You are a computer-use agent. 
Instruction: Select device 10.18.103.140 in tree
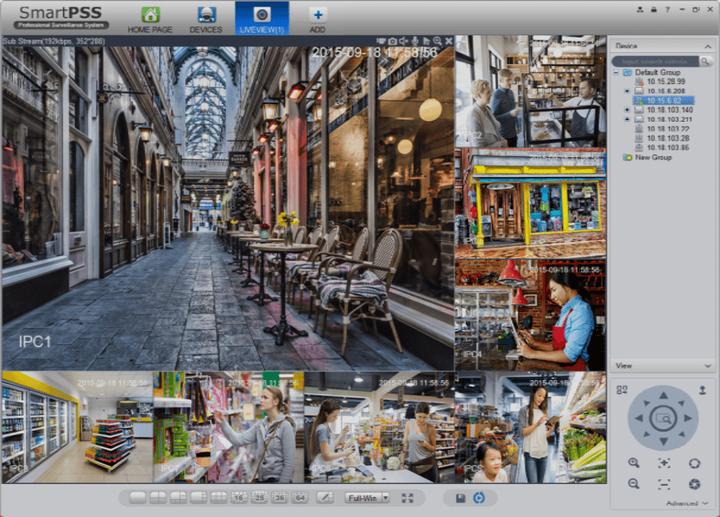tap(669, 110)
